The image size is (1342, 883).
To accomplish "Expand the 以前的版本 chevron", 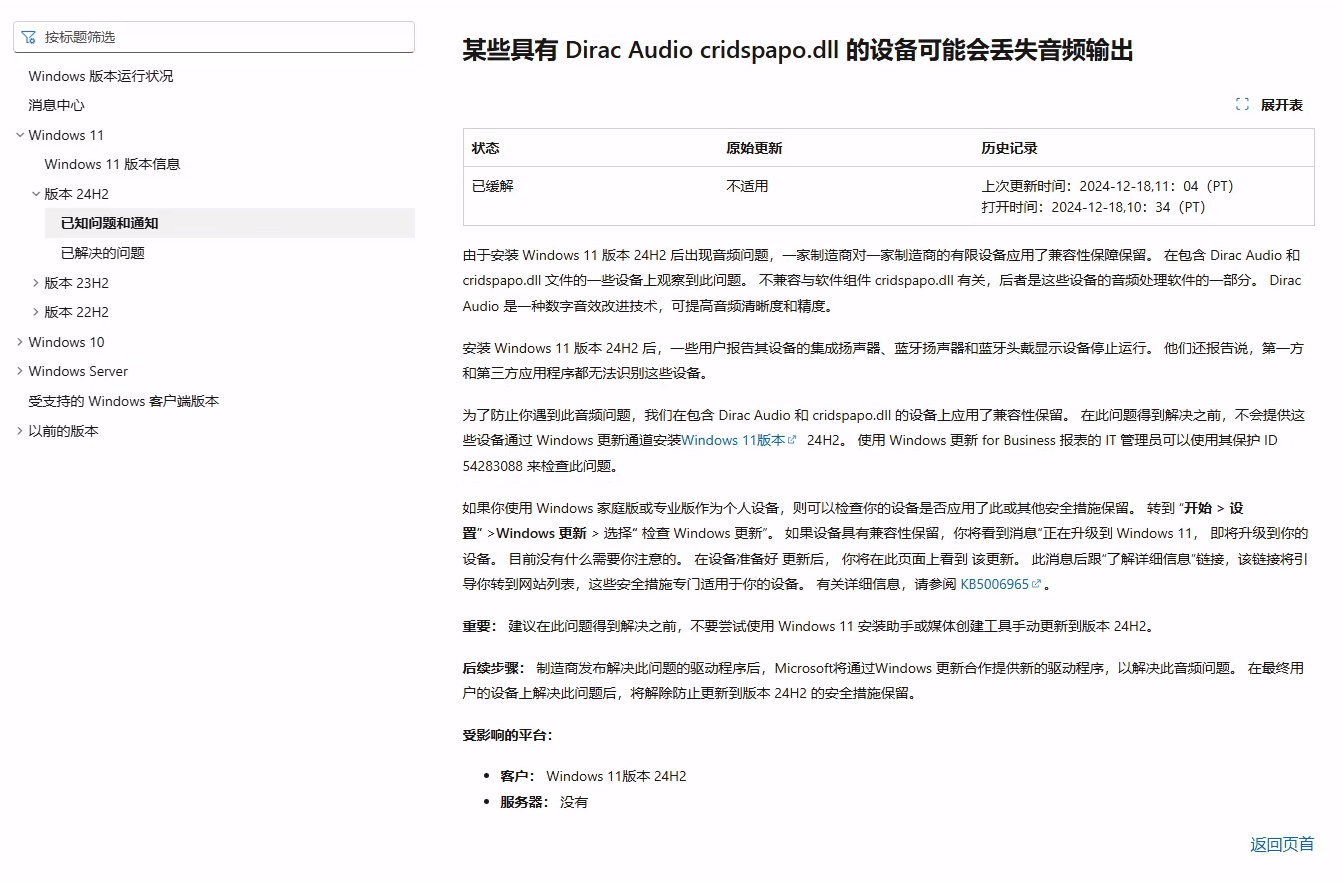I will (x=20, y=431).
